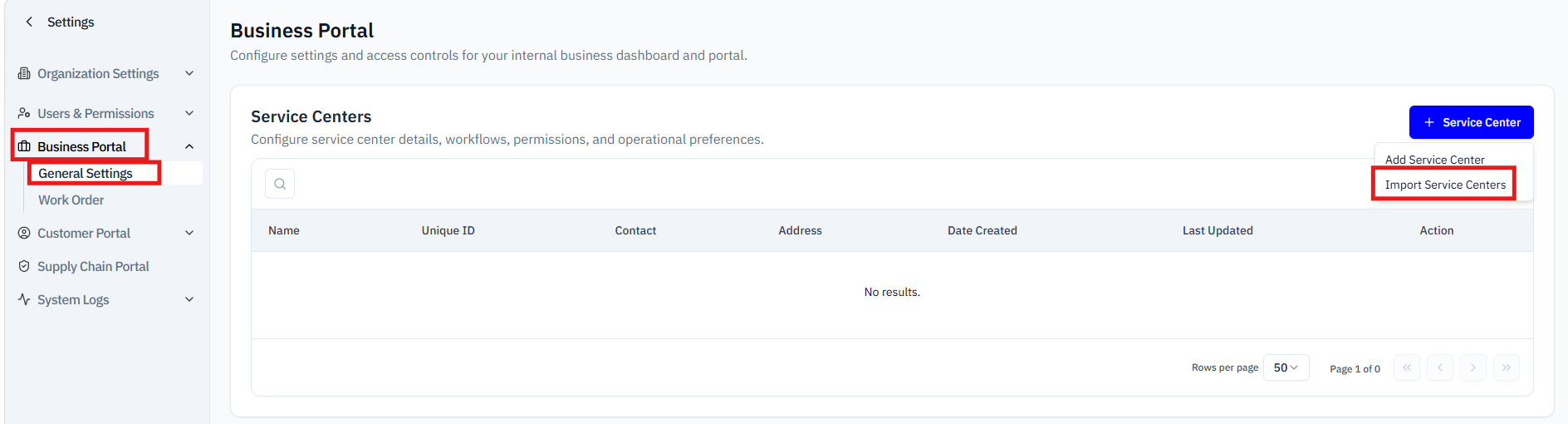Open Work Order in the sidebar
Image resolution: width=1568 pixels, height=424 pixels.
tap(71, 200)
